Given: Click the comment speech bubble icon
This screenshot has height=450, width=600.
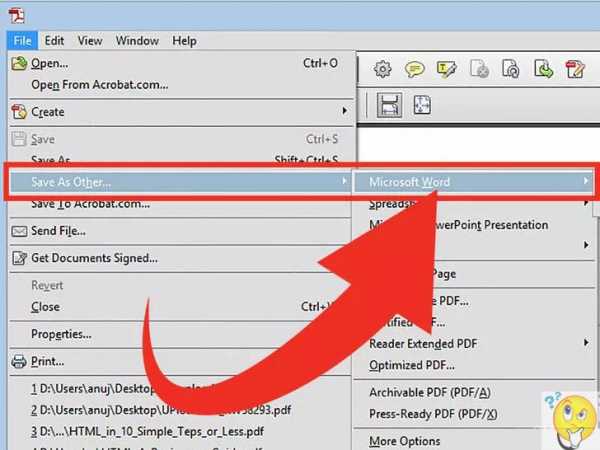Looking at the screenshot, I should tap(414, 69).
